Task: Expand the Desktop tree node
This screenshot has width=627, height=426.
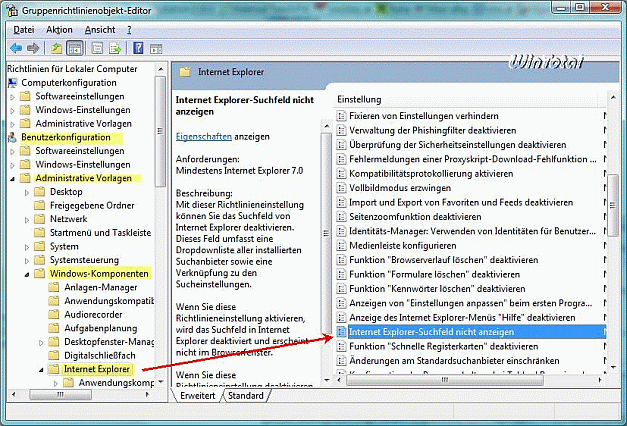Action: point(27,192)
